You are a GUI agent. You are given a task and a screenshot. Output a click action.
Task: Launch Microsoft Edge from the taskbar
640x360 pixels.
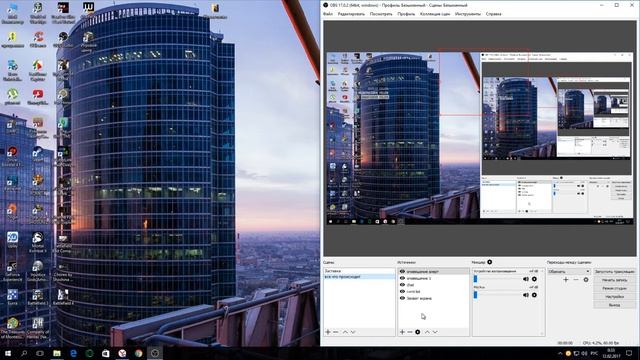point(73,353)
